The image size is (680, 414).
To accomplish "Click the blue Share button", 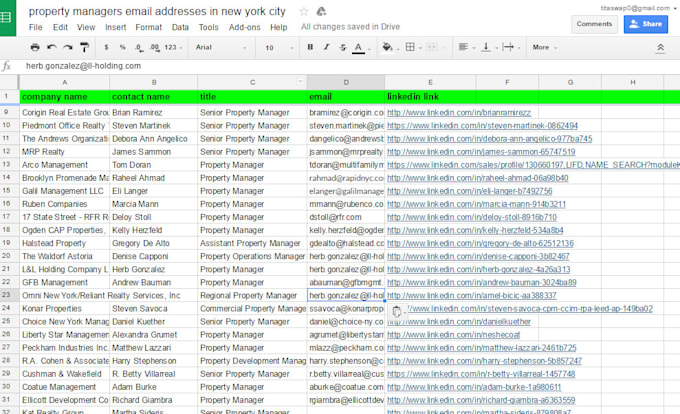I will 645,23.
